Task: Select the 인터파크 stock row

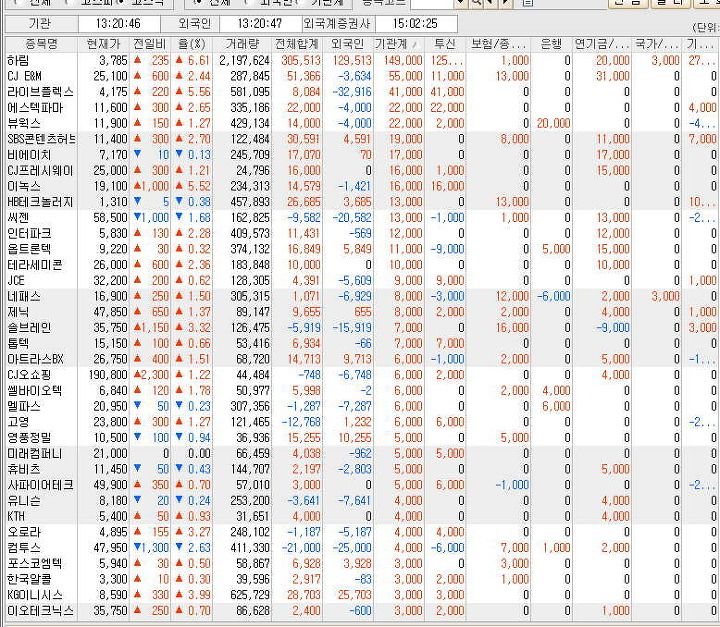Action: 363,233
